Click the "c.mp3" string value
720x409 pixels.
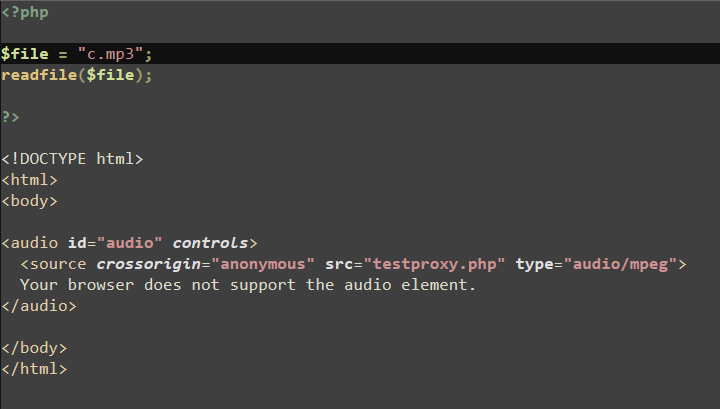(110, 54)
